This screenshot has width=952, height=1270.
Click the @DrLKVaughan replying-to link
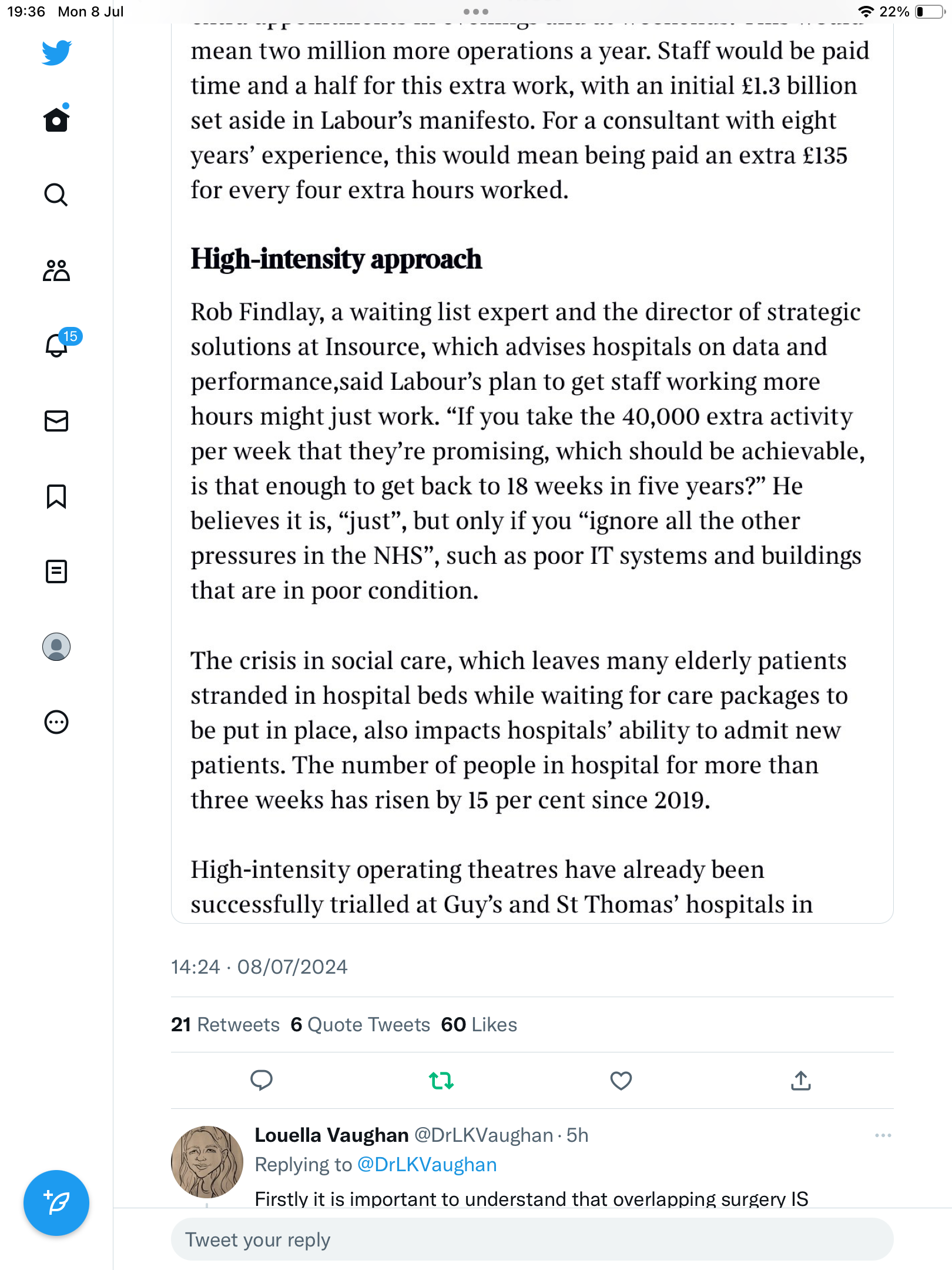[427, 1165]
